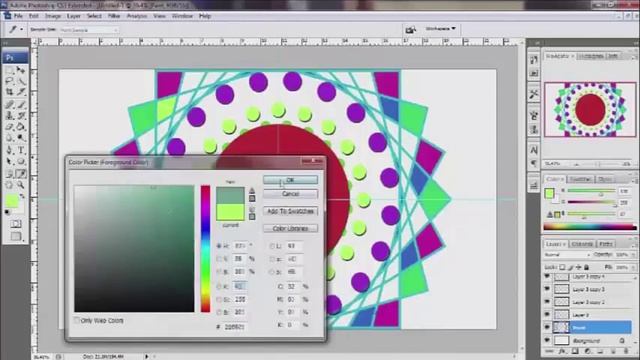
Task: Select the Crop tool
Action: coord(9,92)
